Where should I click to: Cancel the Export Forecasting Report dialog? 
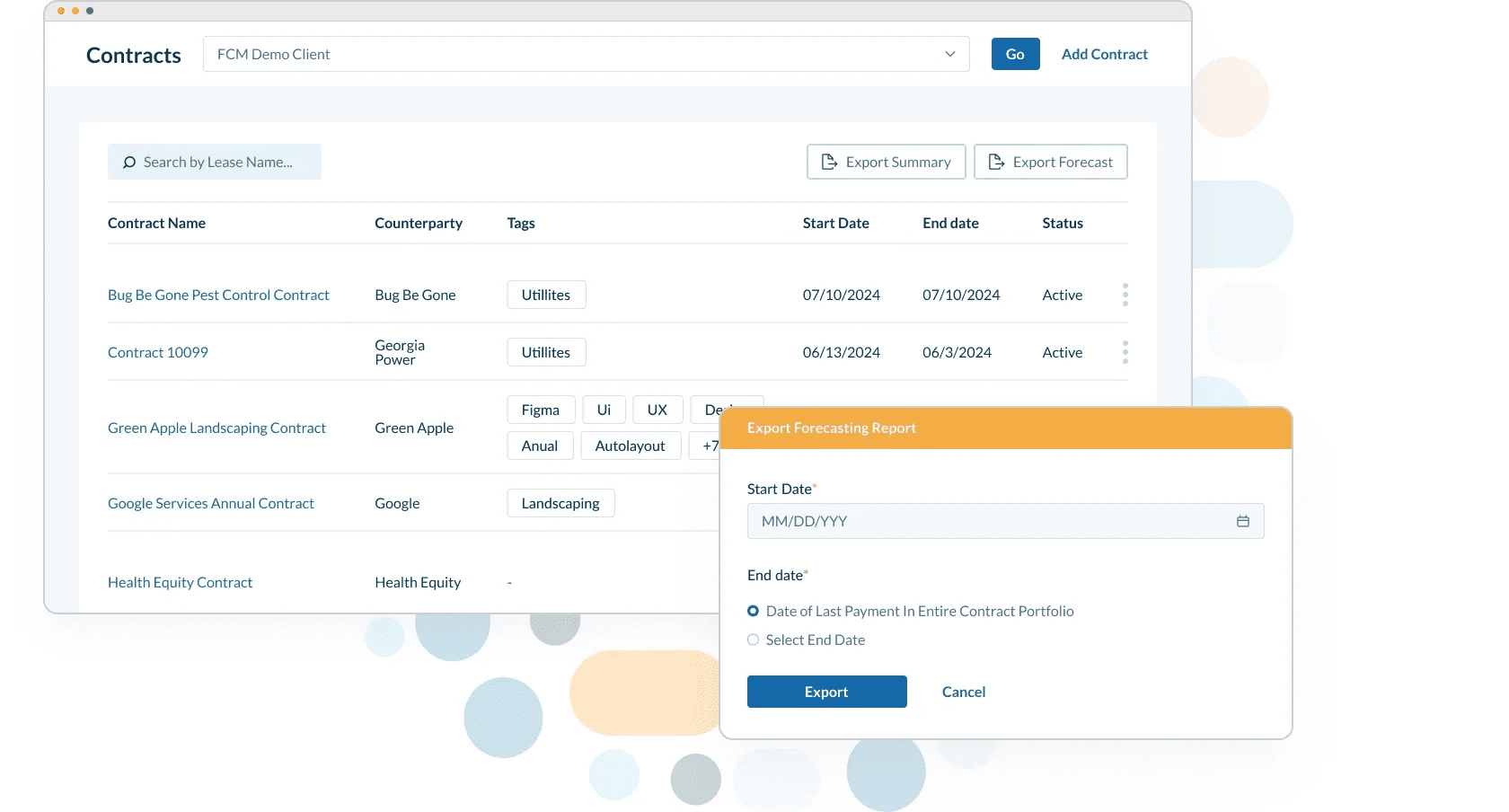click(963, 692)
